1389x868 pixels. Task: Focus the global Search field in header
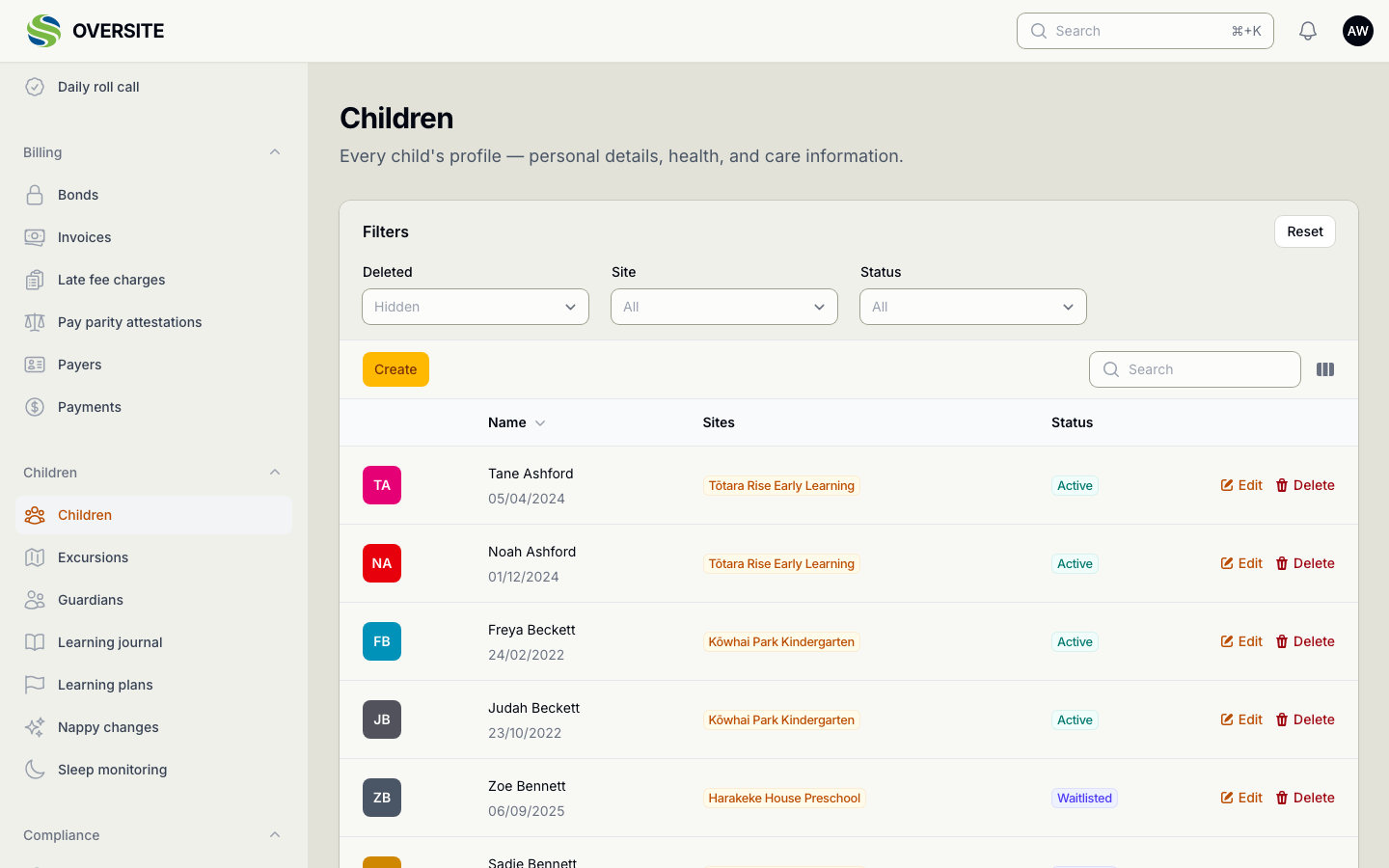coord(1145,31)
